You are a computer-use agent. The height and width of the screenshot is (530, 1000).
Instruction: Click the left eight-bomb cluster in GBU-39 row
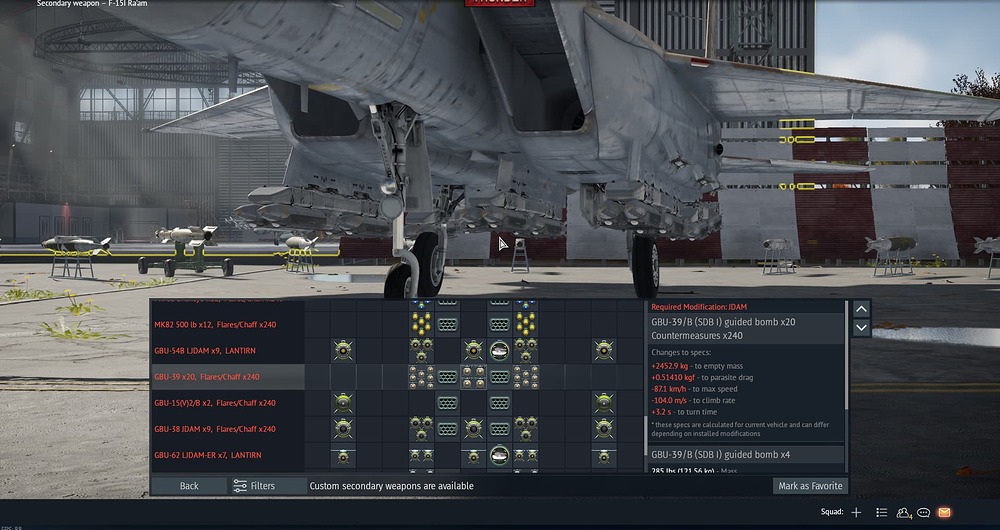pyautogui.click(x=421, y=377)
